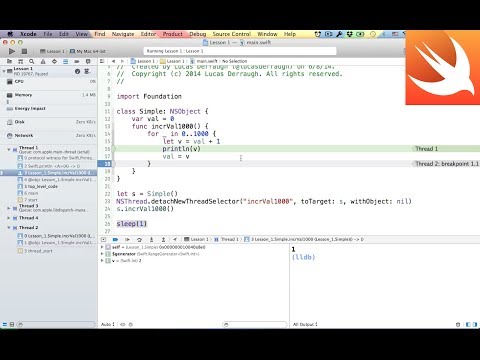This screenshot has height=360, width=480.
Task: Click the Step into debug button
Action: [x=151, y=239]
